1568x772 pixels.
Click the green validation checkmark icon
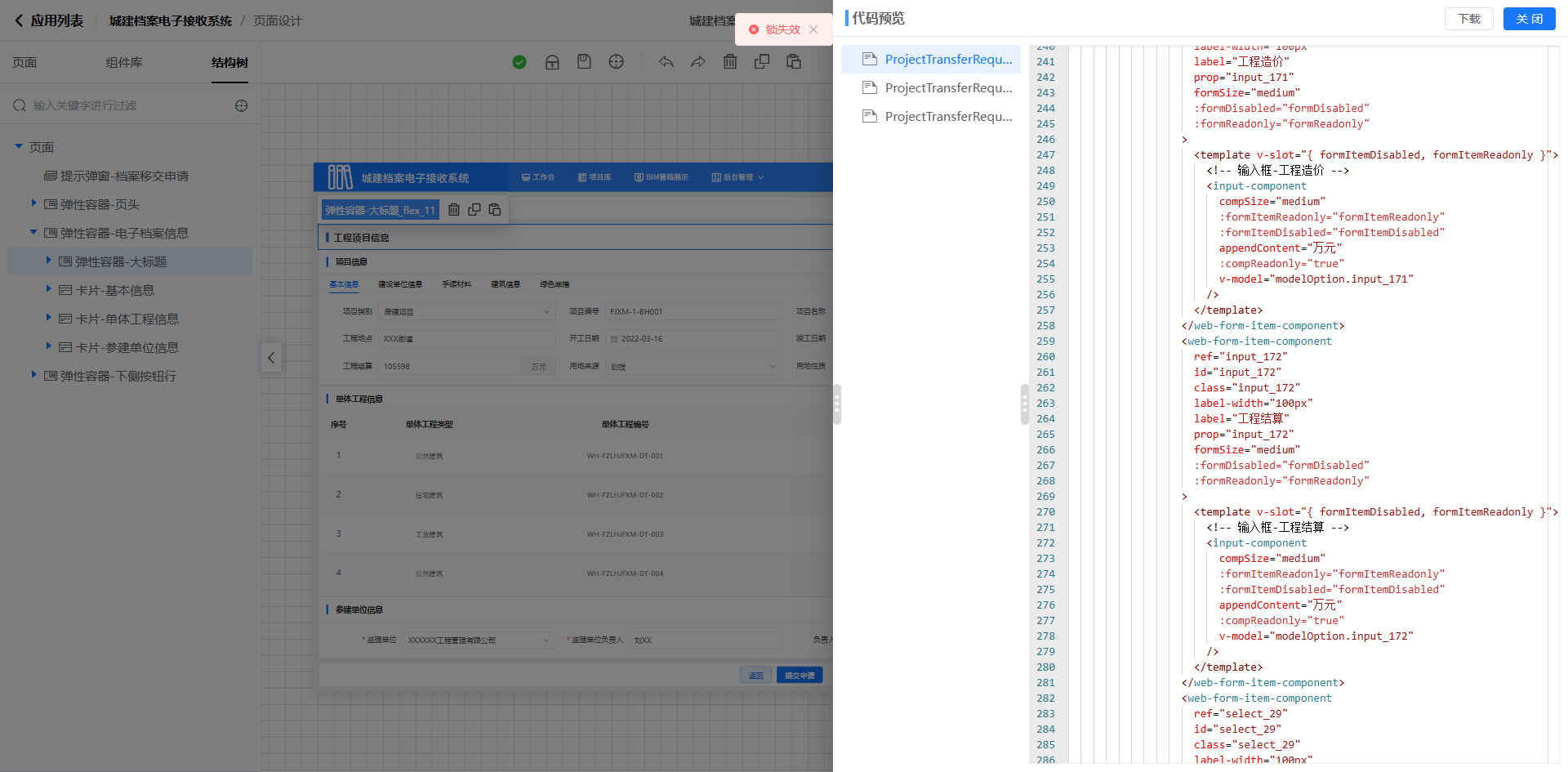pyautogui.click(x=519, y=62)
